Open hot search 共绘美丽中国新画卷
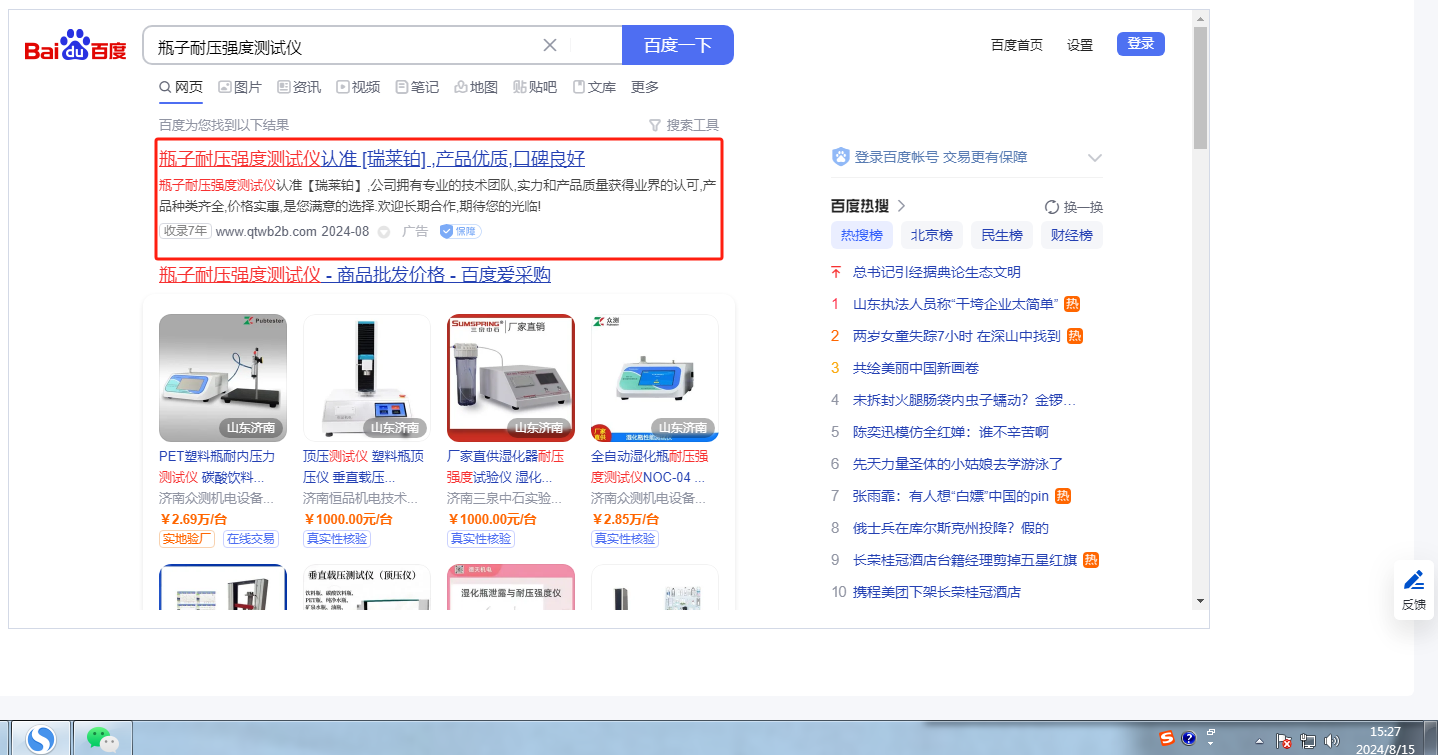 916,368
